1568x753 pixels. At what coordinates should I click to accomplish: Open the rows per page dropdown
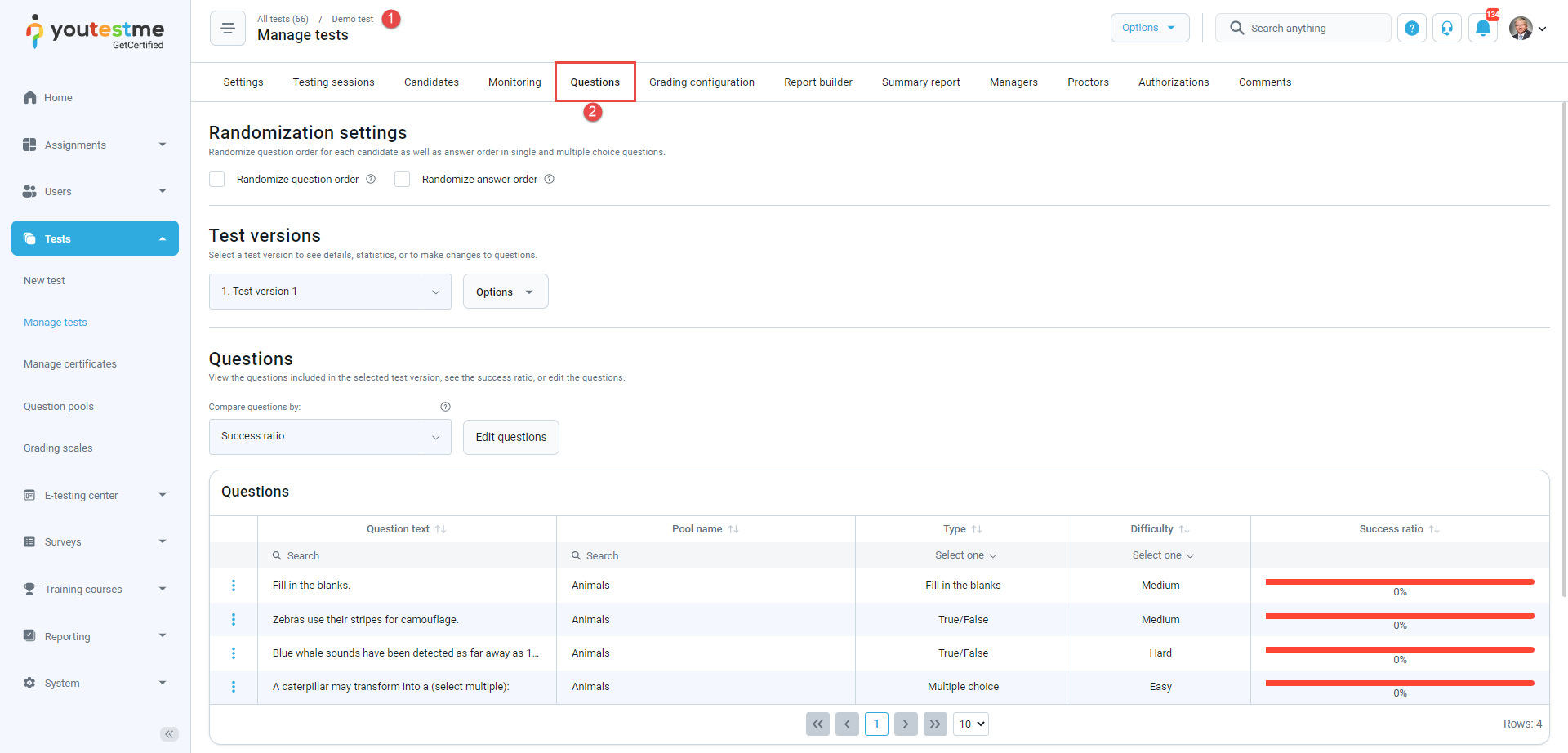tap(971, 724)
